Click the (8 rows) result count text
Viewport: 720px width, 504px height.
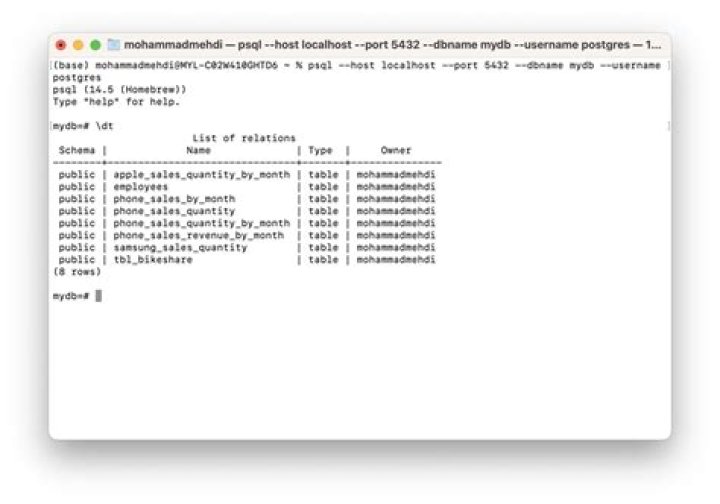(76, 271)
